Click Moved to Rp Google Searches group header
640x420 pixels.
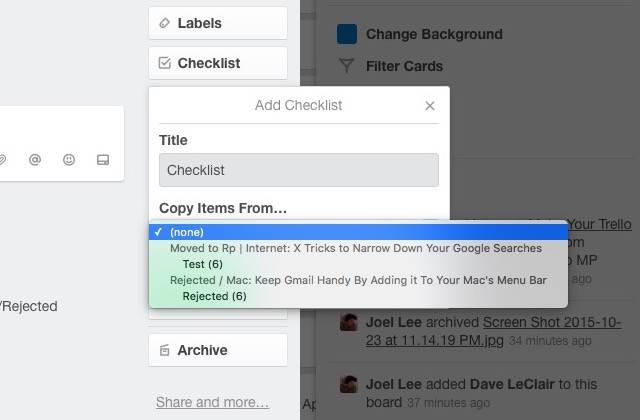point(356,248)
